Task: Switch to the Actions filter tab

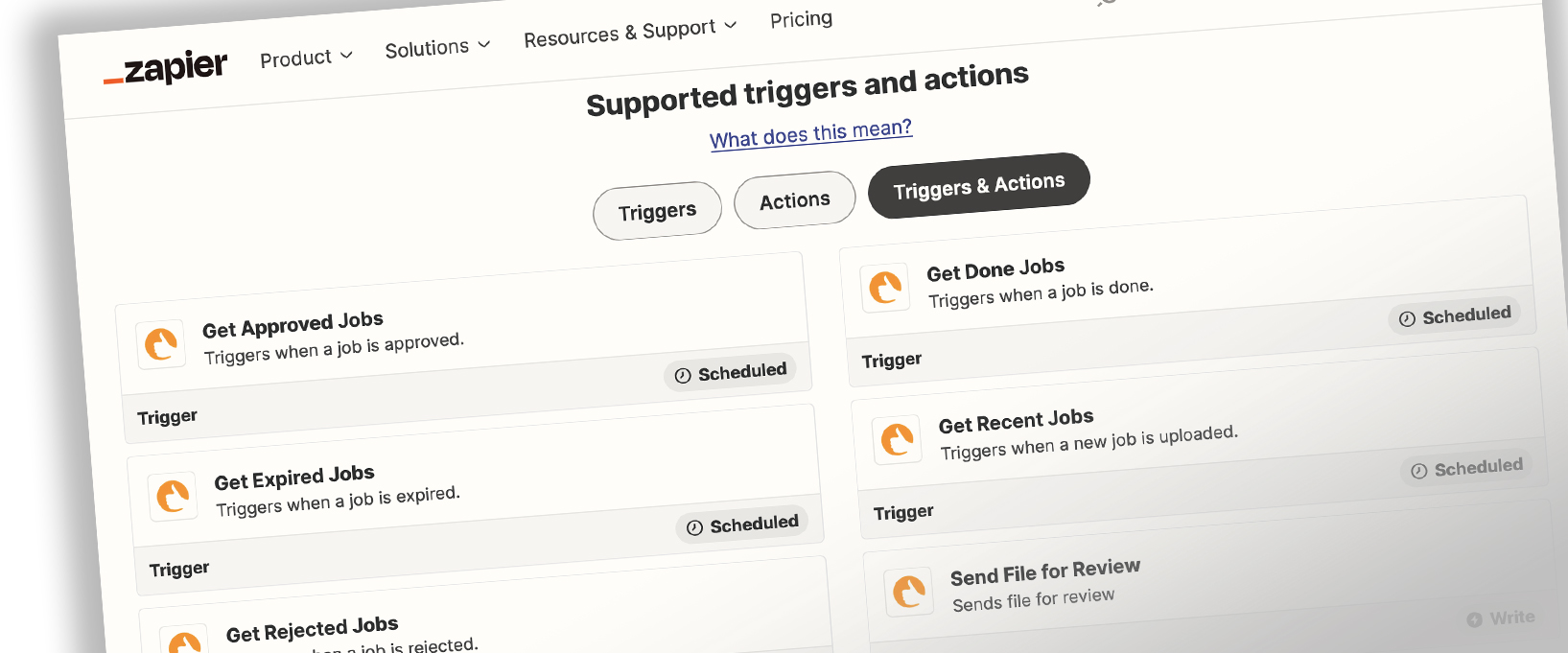Action: coord(794,200)
